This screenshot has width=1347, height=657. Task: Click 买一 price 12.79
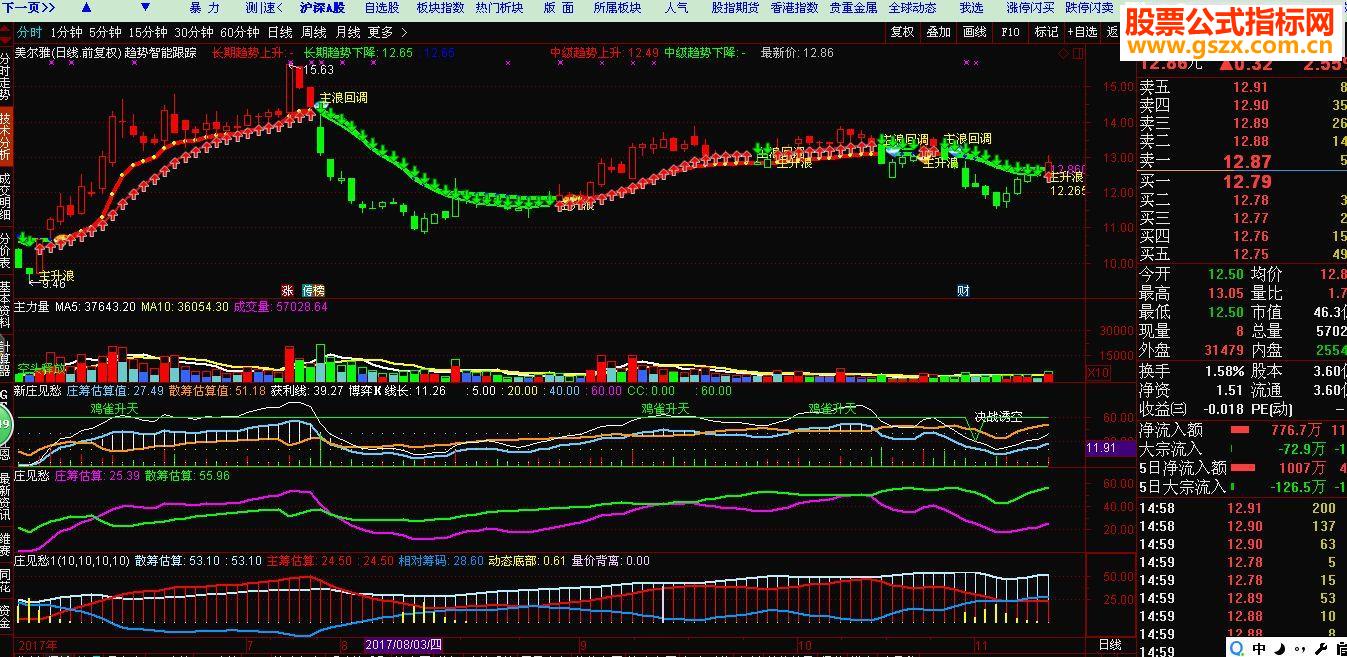pyautogui.click(x=1247, y=181)
